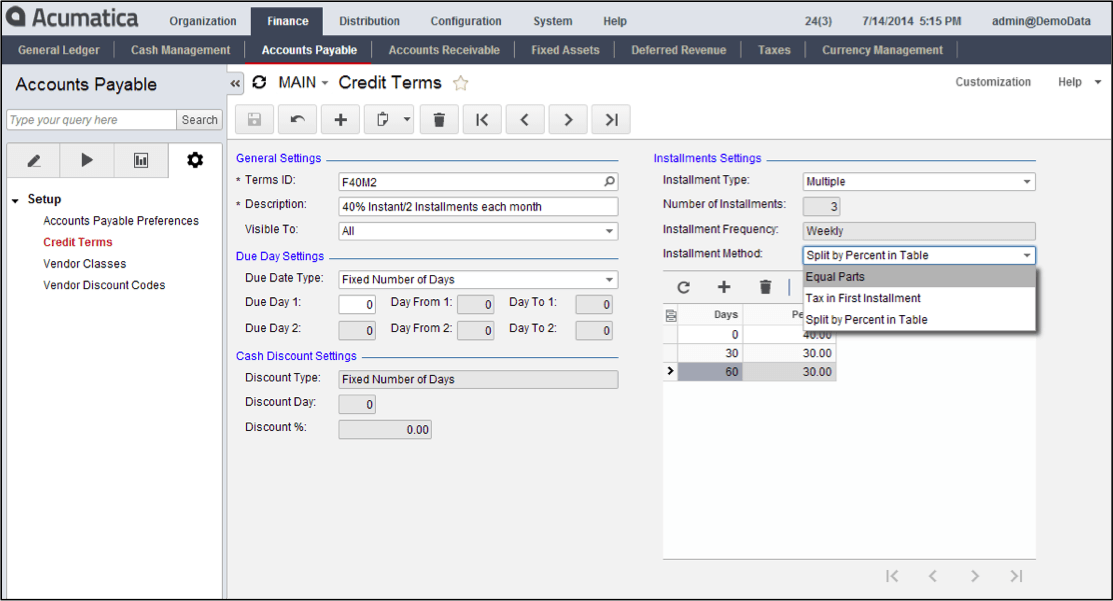
Task: Click the user admin@DemoData
Action: [x=1041, y=21]
